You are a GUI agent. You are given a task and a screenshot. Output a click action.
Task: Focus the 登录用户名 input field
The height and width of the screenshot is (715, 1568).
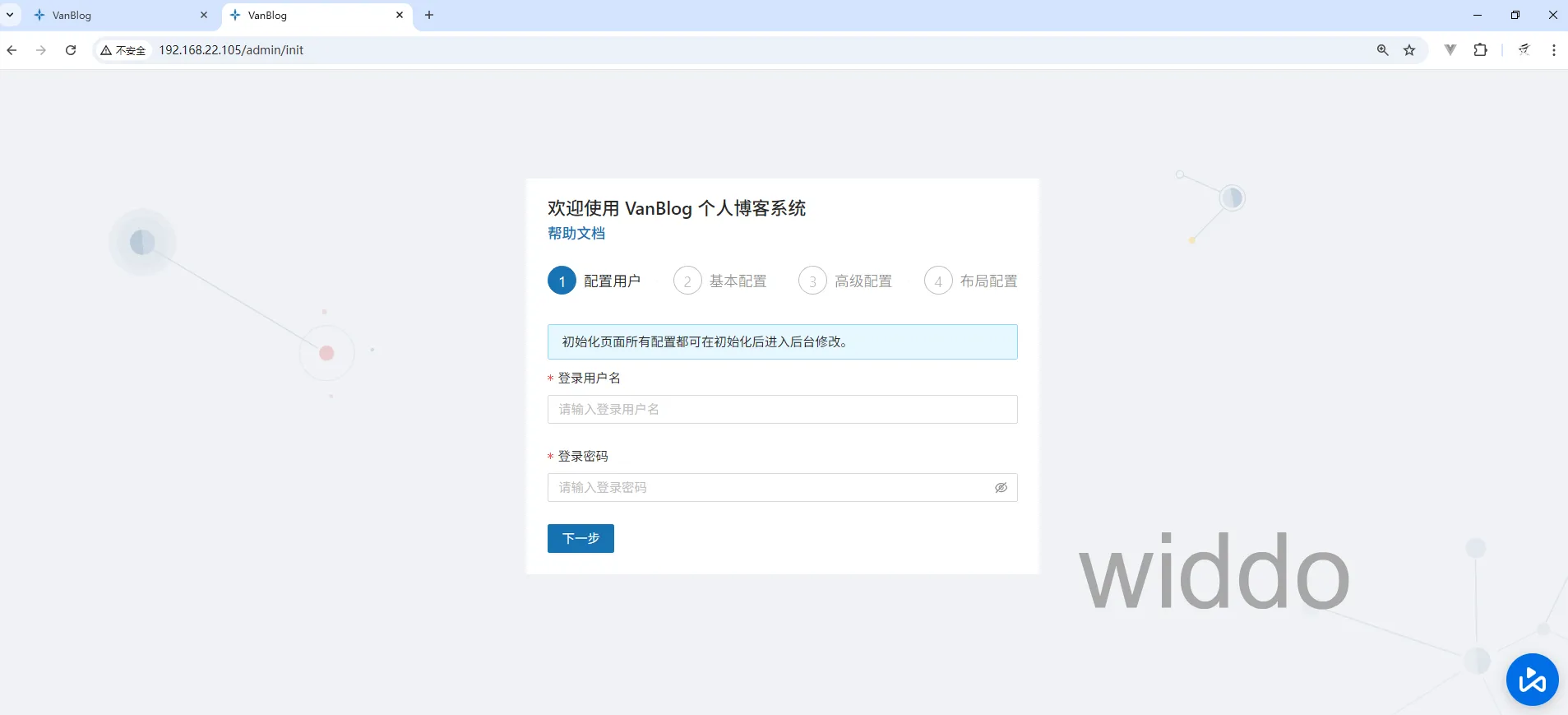(x=782, y=410)
